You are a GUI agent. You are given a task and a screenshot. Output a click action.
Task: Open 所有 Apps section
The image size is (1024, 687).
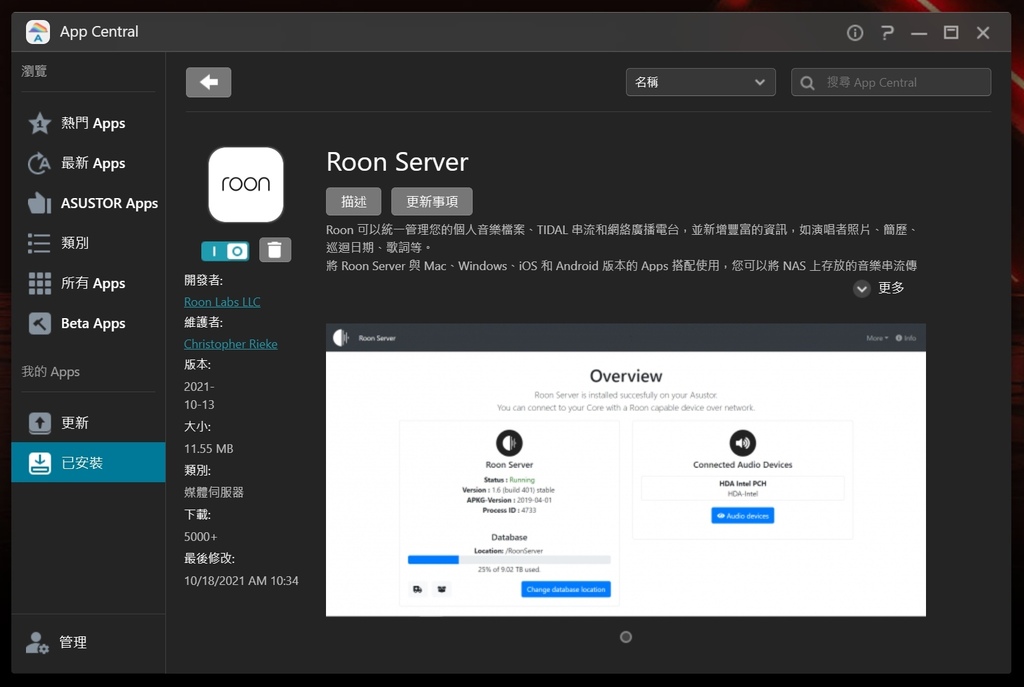tap(88, 283)
